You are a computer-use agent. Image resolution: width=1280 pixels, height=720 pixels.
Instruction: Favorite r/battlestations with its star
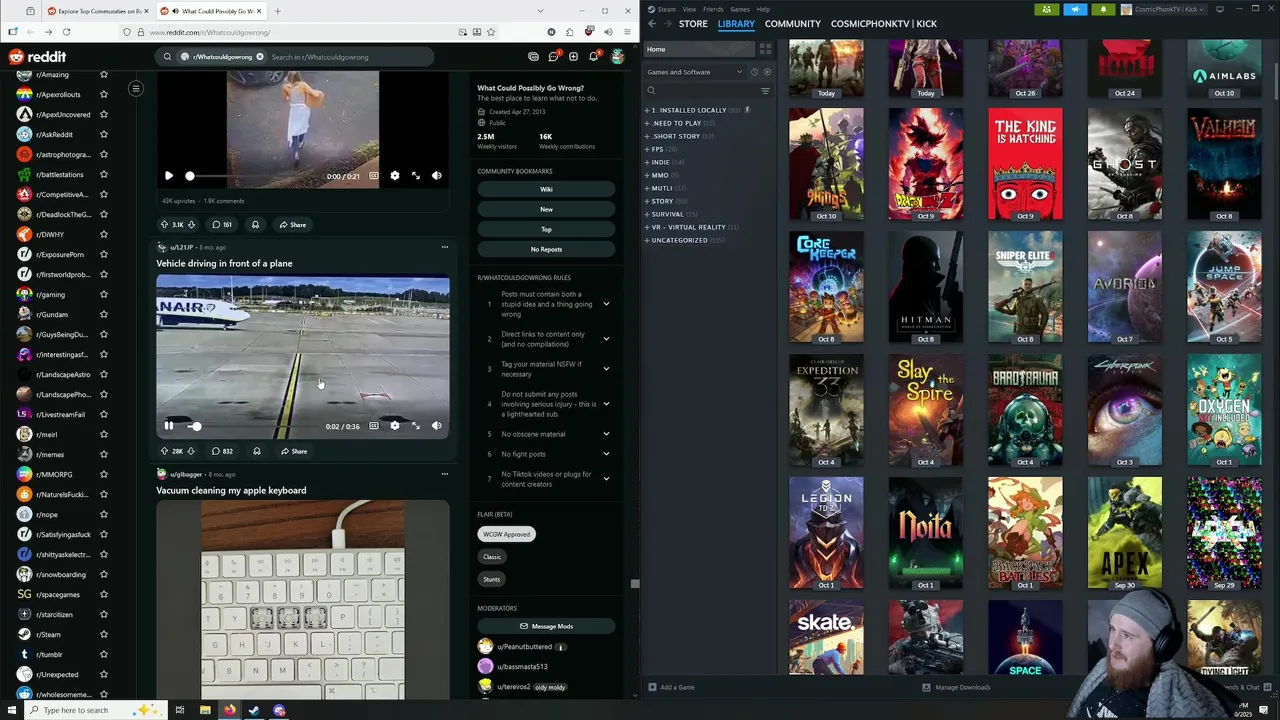[x=103, y=174]
